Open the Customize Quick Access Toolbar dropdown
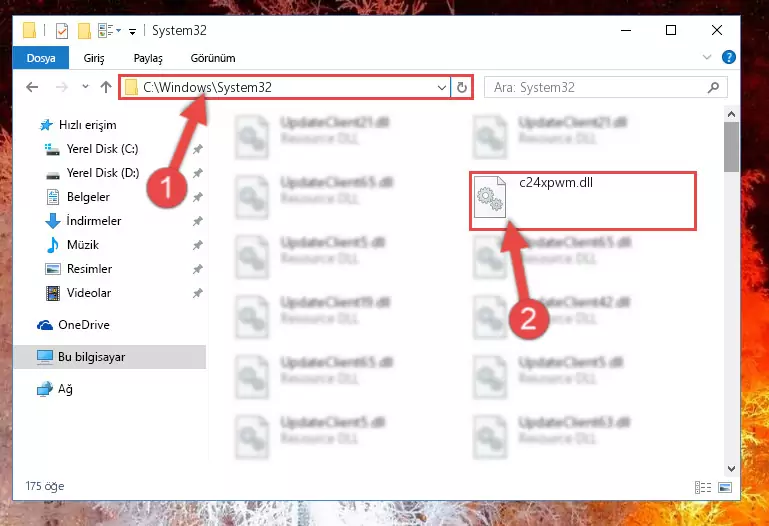The image size is (769, 526). [132, 32]
